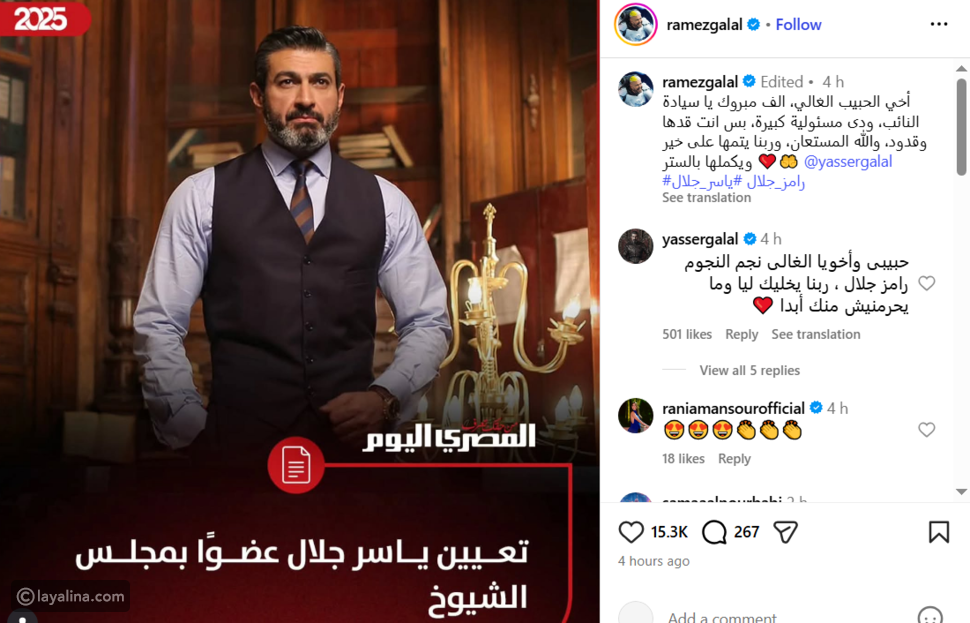Save post with bookmark icon
Viewport: 970px width, 623px height.
click(x=938, y=532)
